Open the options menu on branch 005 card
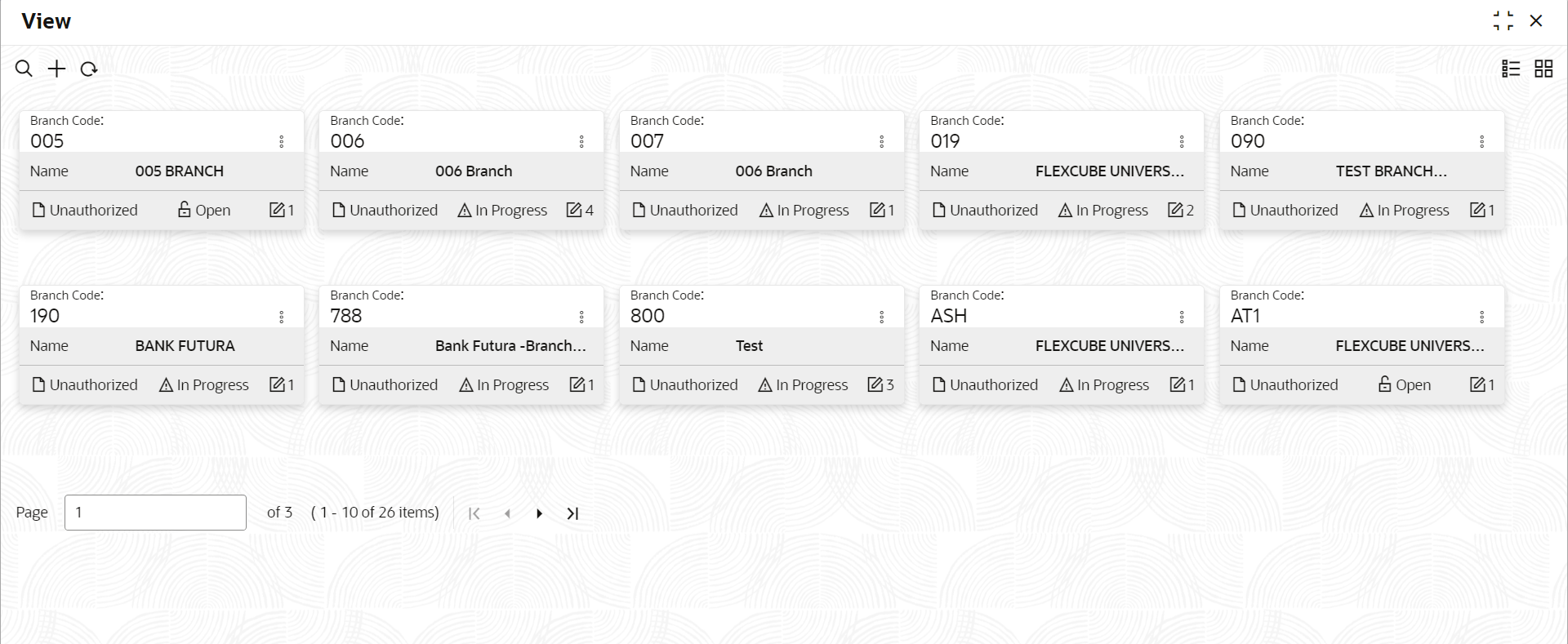This screenshot has height=644, width=1568. pyautogui.click(x=282, y=141)
